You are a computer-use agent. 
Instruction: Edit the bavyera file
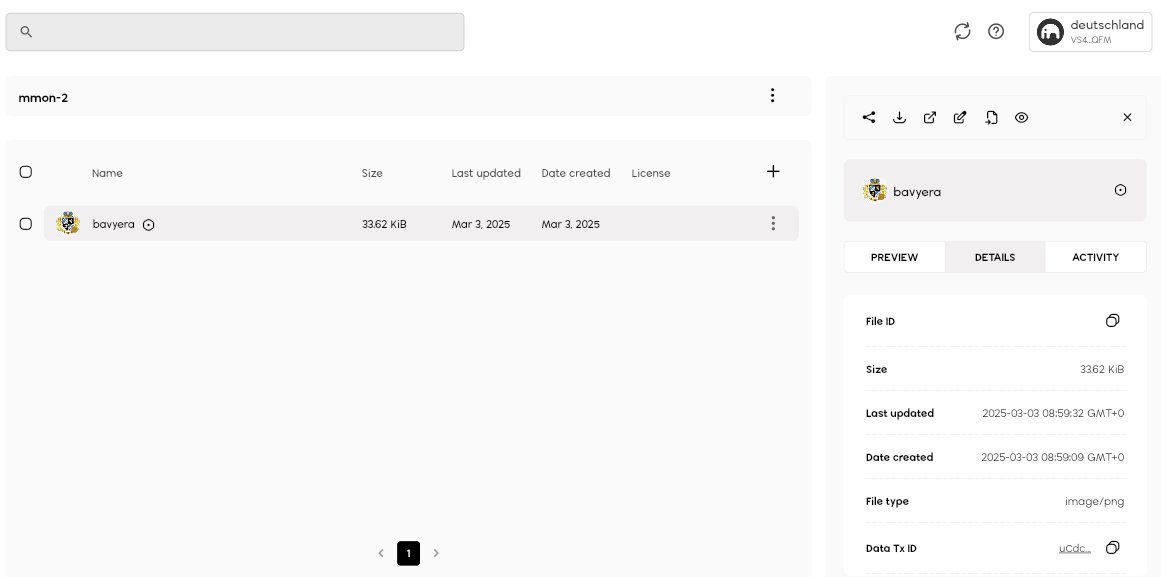[x=959, y=117]
